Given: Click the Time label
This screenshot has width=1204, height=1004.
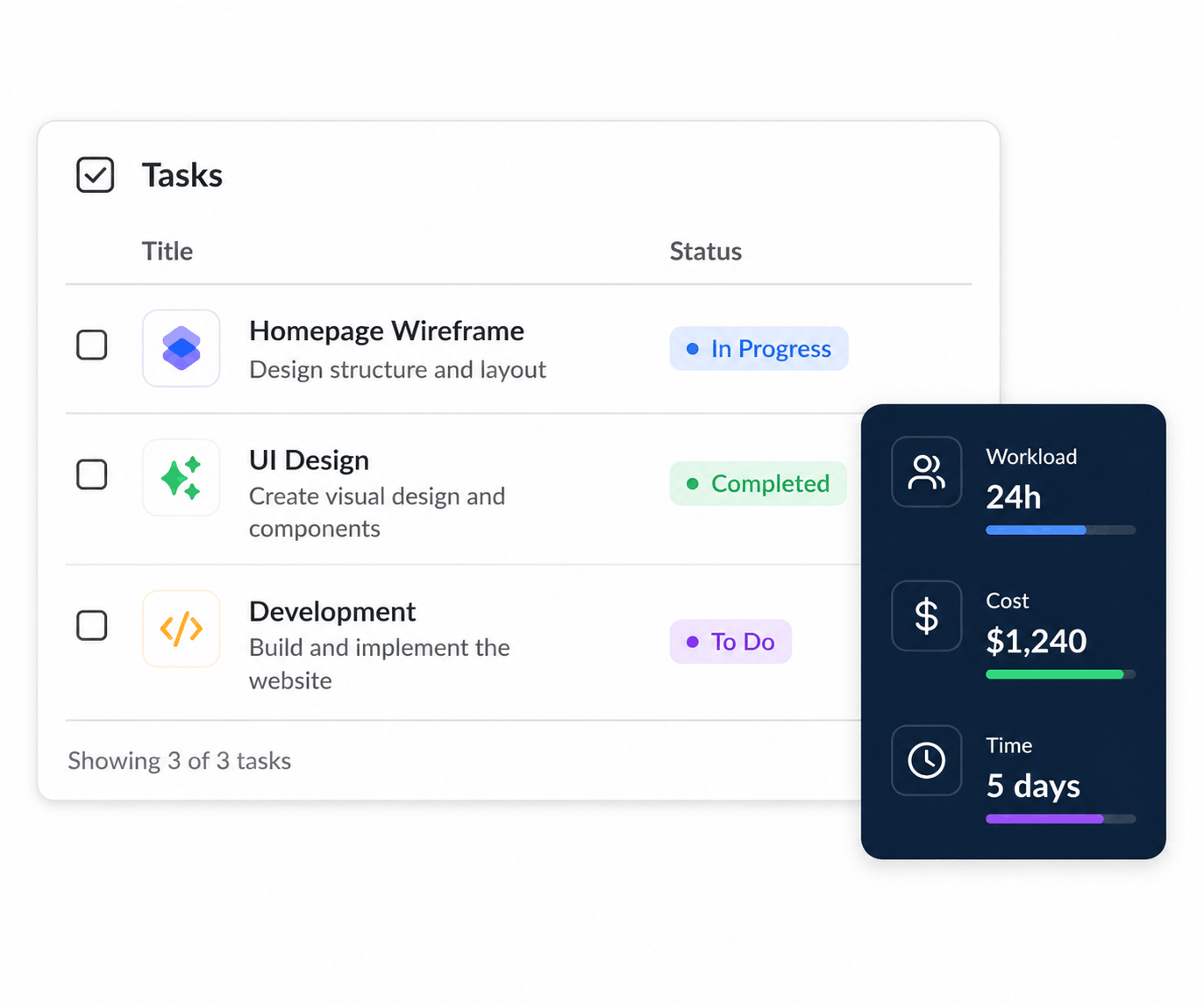Looking at the screenshot, I should pos(1009,745).
